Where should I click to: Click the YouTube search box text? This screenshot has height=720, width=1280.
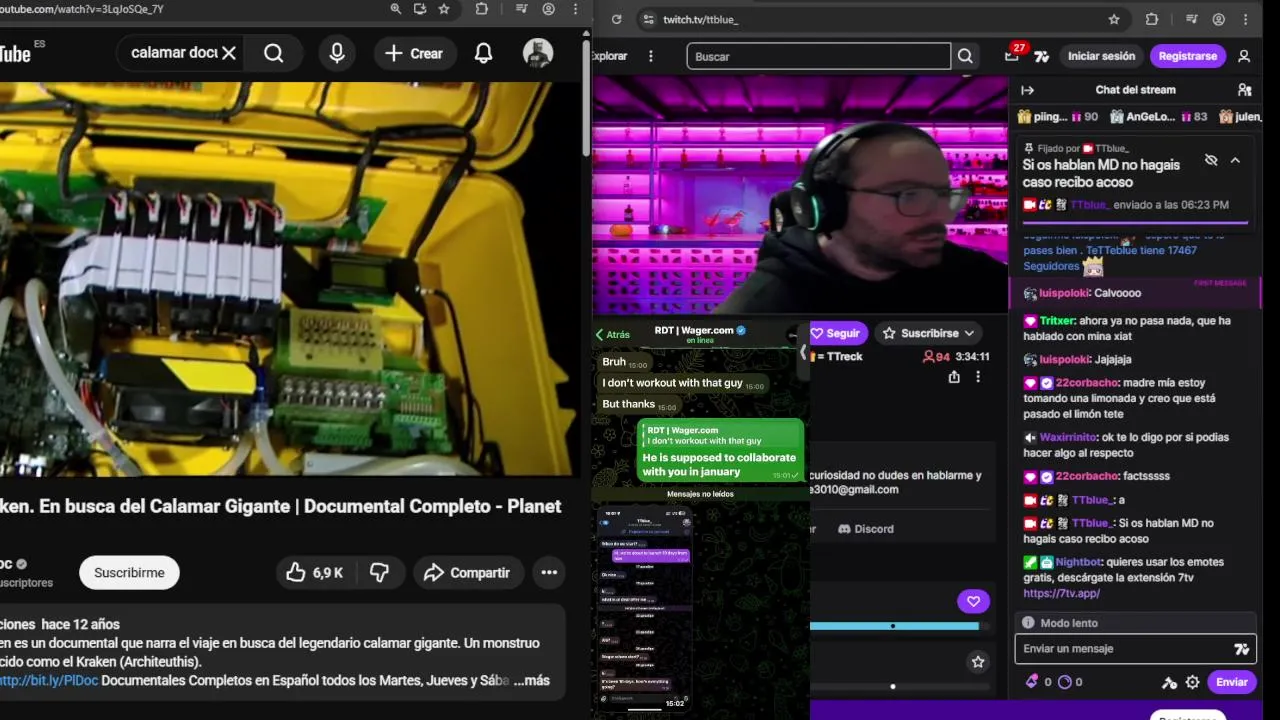[174, 53]
